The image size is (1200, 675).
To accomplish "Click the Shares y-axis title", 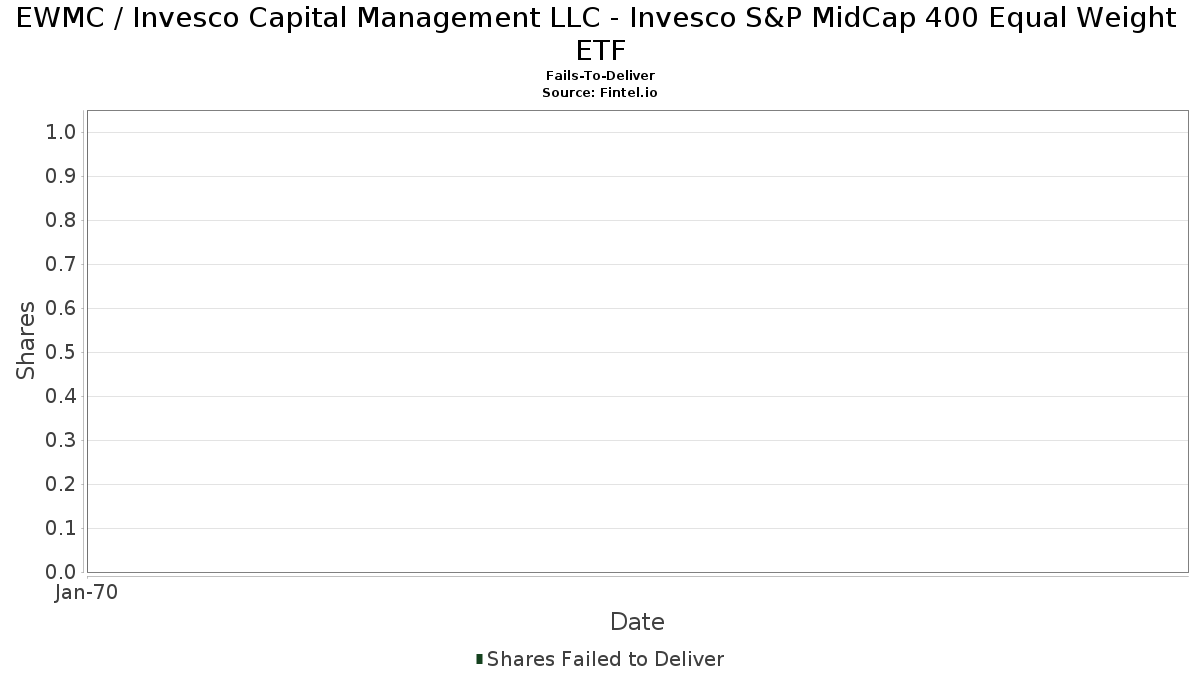I will [x=26, y=340].
